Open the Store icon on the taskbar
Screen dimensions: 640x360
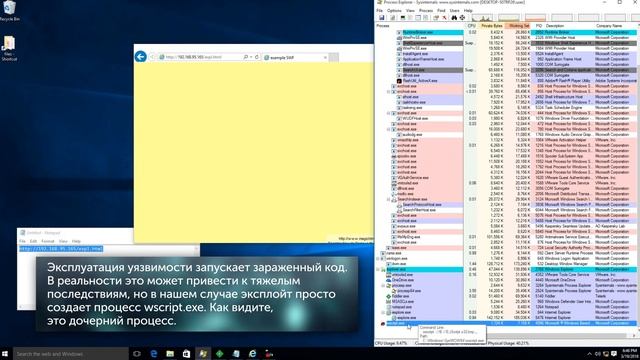click(187, 354)
